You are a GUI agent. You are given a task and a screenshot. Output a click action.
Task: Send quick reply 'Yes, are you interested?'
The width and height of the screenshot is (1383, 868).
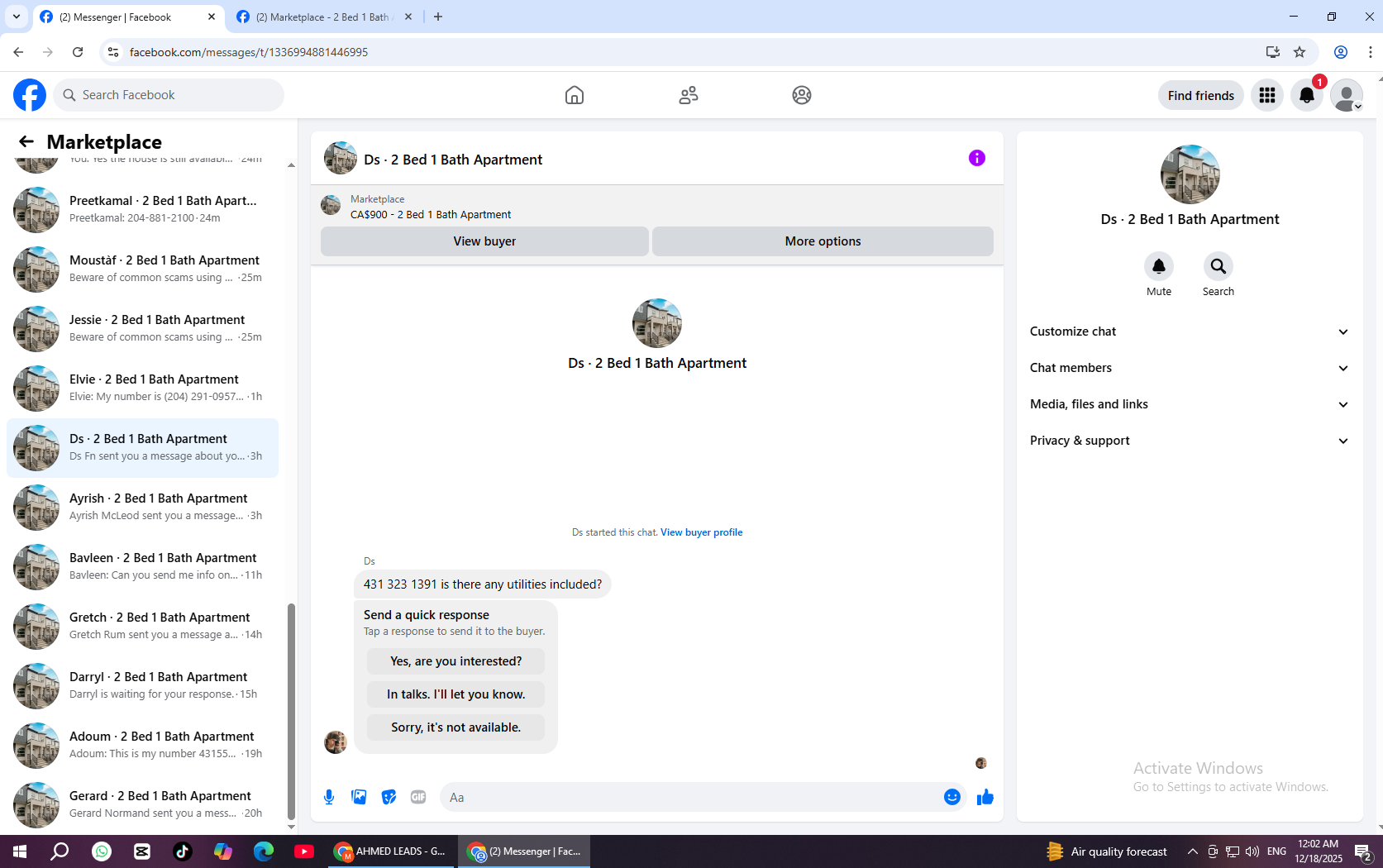[x=455, y=661]
